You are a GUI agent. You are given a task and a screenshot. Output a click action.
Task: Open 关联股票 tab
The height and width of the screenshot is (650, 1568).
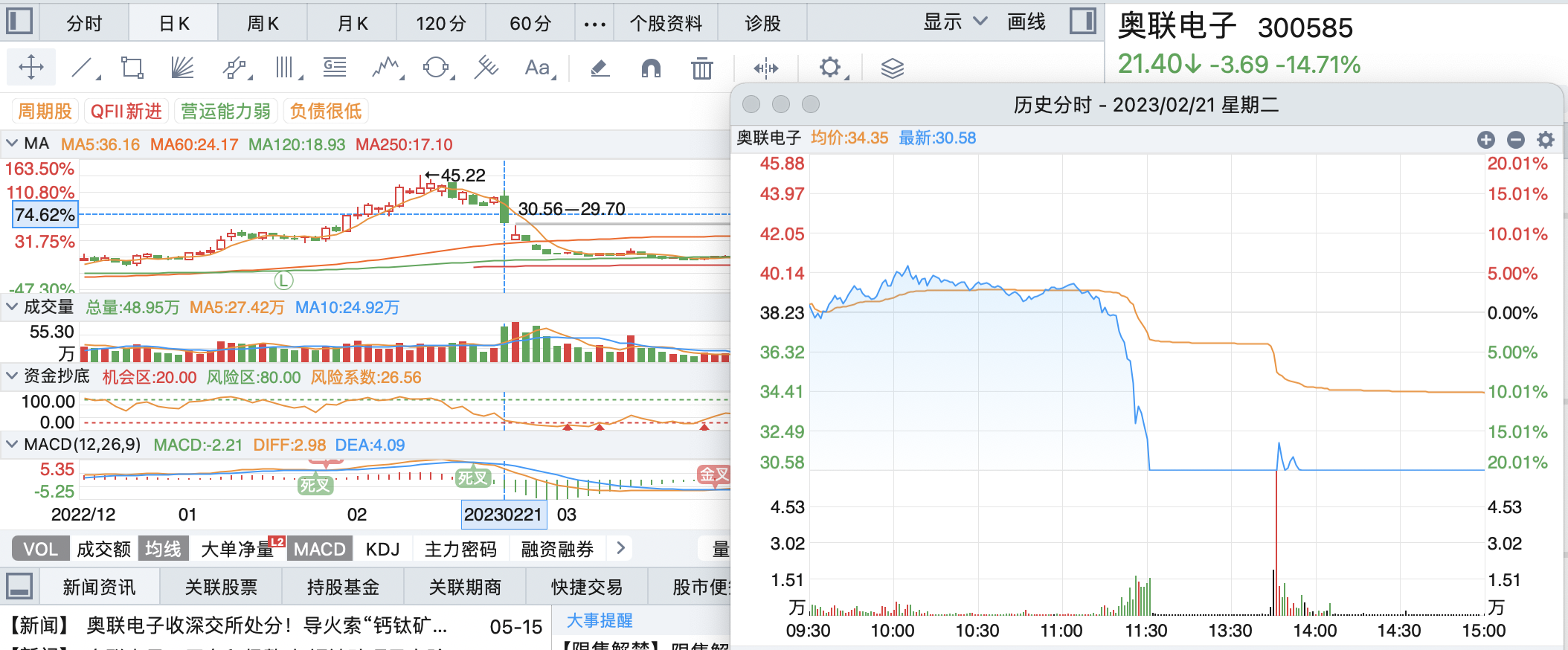click(x=221, y=587)
